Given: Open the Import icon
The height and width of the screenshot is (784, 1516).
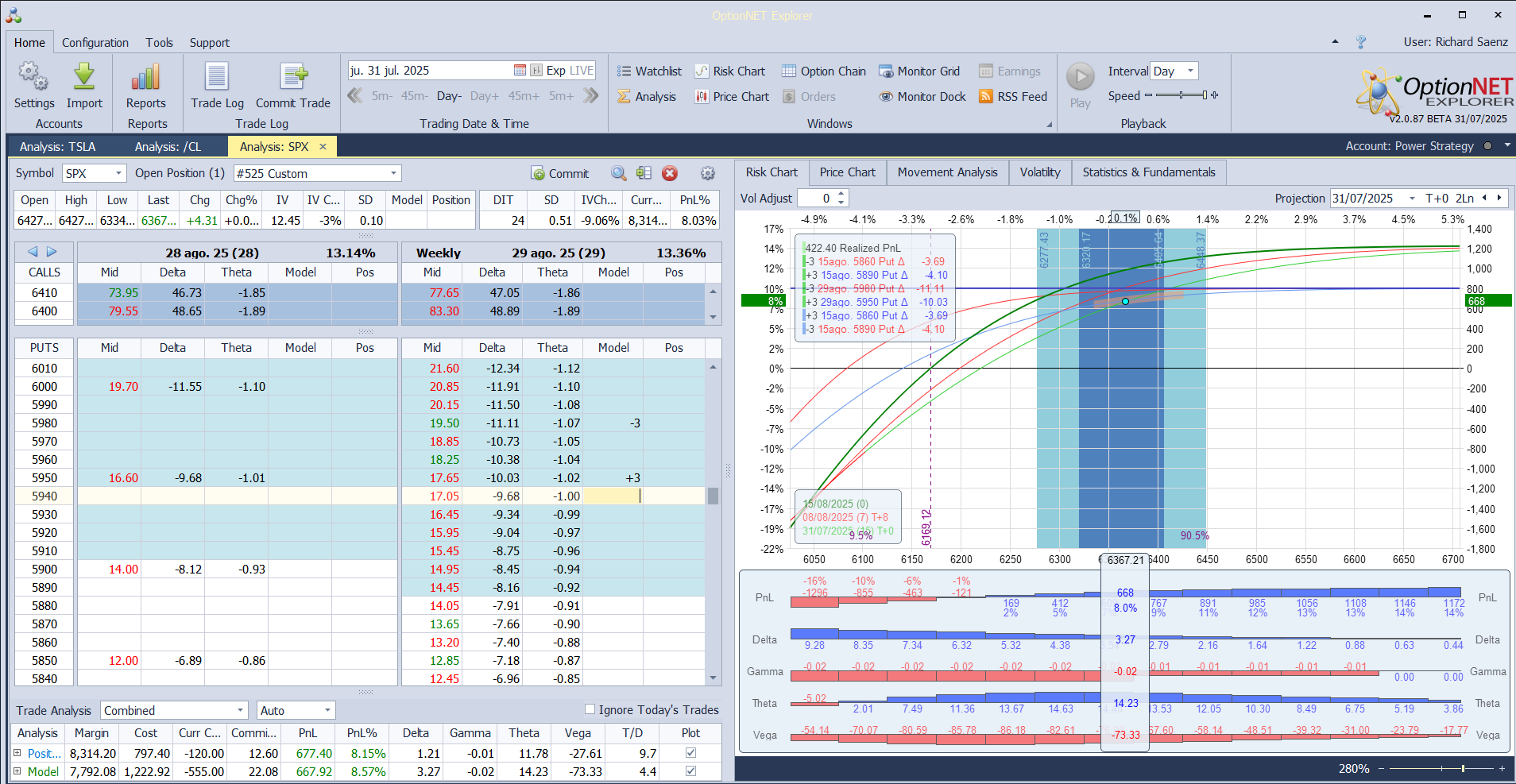Looking at the screenshot, I should 84,86.
